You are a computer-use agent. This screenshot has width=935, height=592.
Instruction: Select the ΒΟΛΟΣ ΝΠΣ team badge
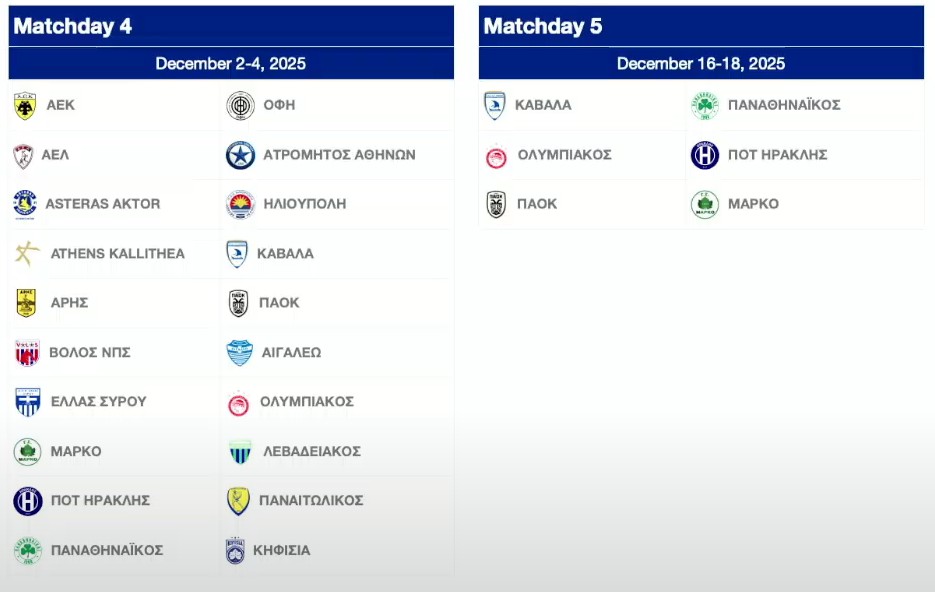(27, 353)
